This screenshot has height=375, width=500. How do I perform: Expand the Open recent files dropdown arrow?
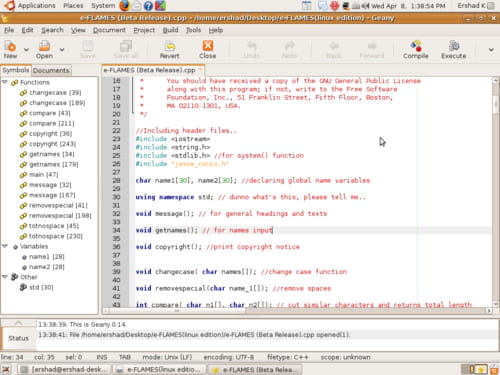tap(62, 50)
